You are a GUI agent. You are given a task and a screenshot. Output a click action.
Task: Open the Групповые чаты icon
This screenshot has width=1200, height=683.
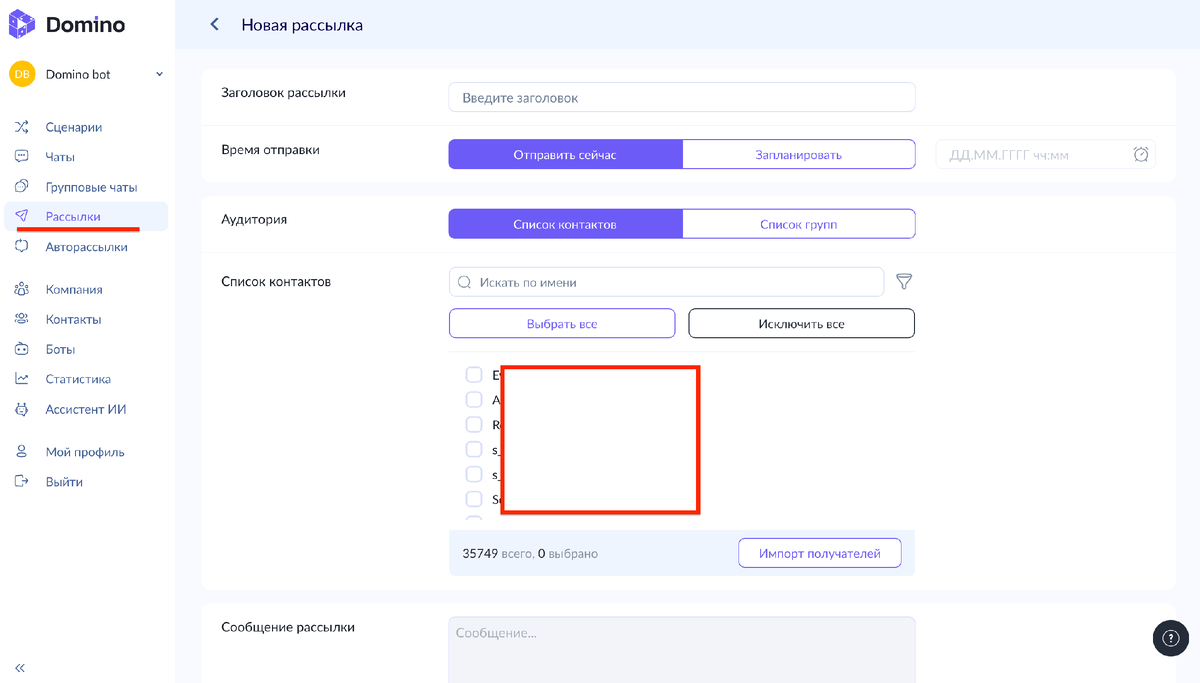click(x=22, y=187)
